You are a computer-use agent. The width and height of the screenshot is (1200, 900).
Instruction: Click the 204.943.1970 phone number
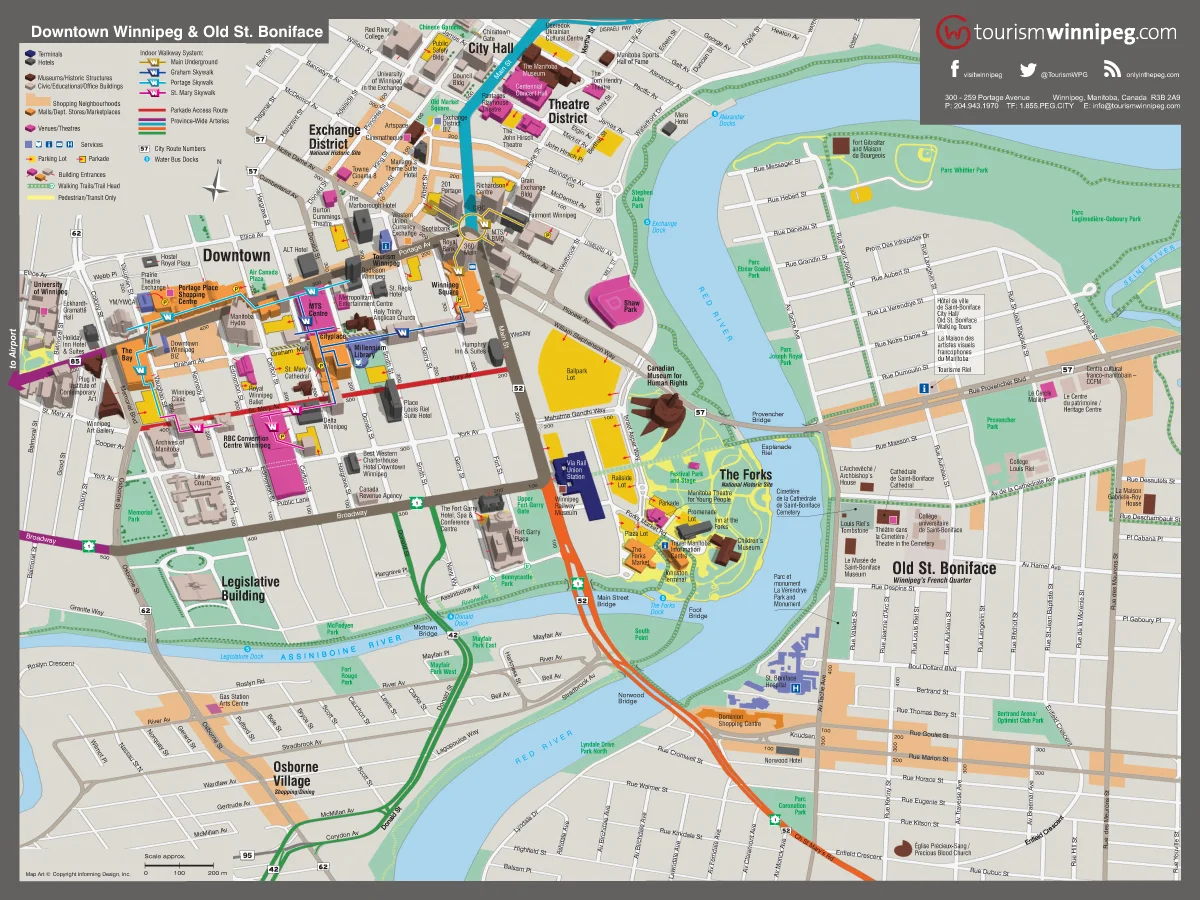[976, 105]
